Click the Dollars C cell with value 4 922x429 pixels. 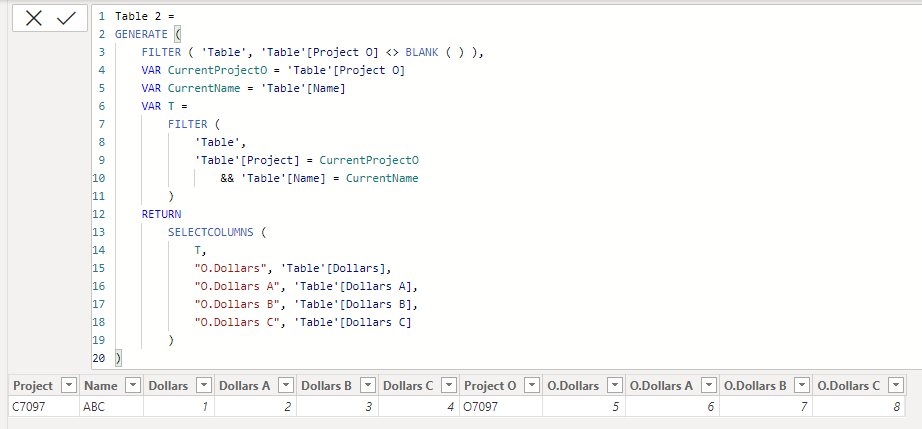(418, 406)
